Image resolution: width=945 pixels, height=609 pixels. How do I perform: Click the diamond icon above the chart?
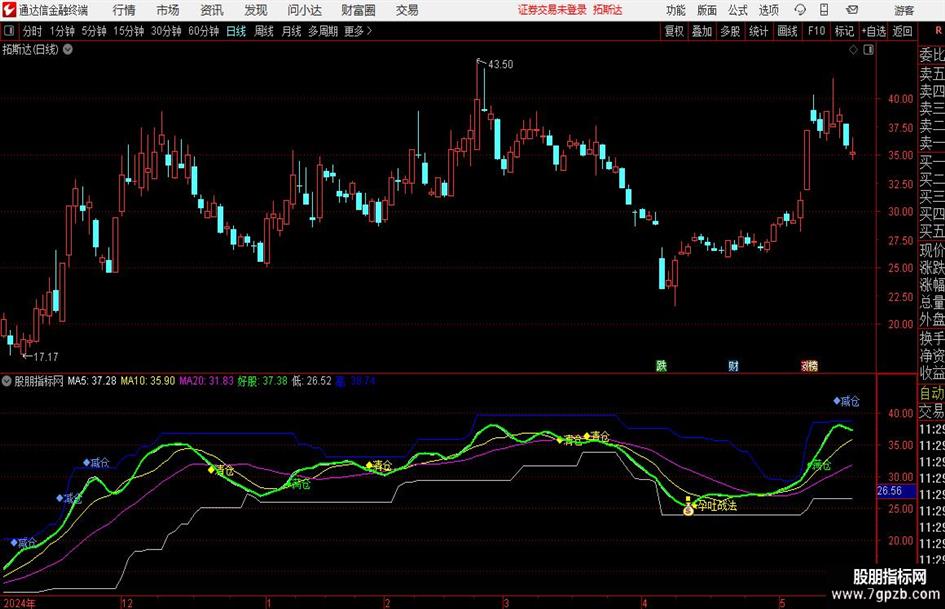coord(851,48)
